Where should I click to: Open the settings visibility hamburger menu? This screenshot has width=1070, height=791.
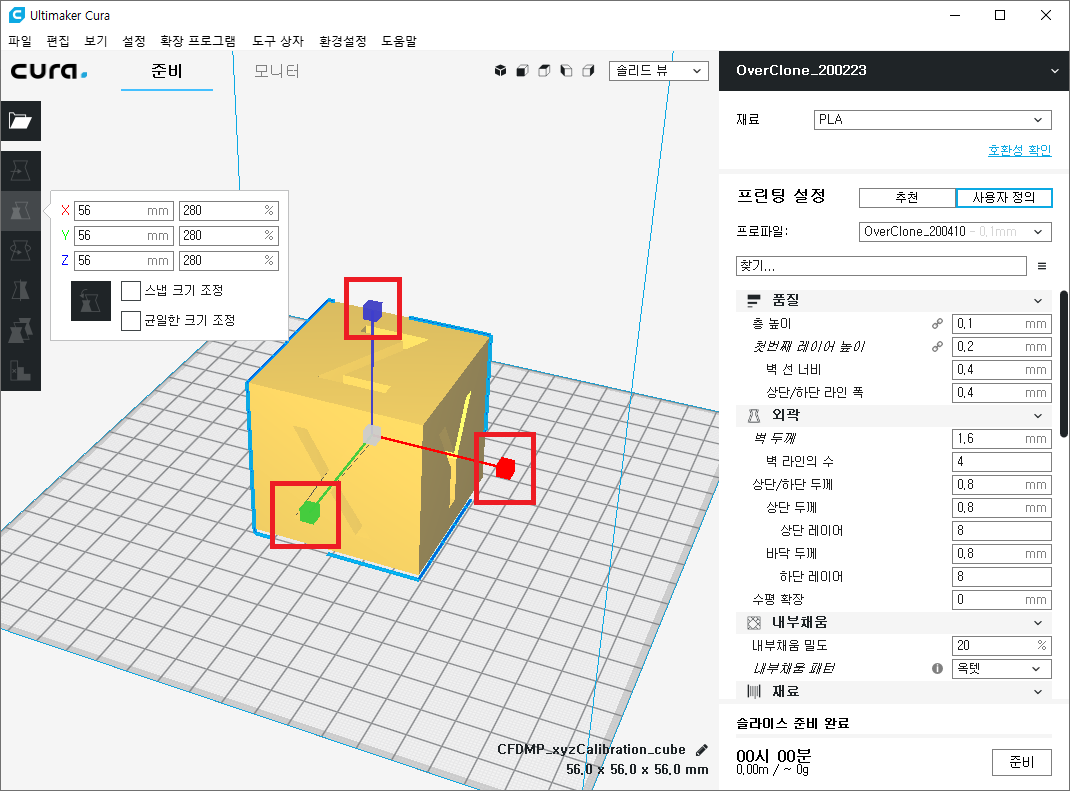click(x=1042, y=266)
